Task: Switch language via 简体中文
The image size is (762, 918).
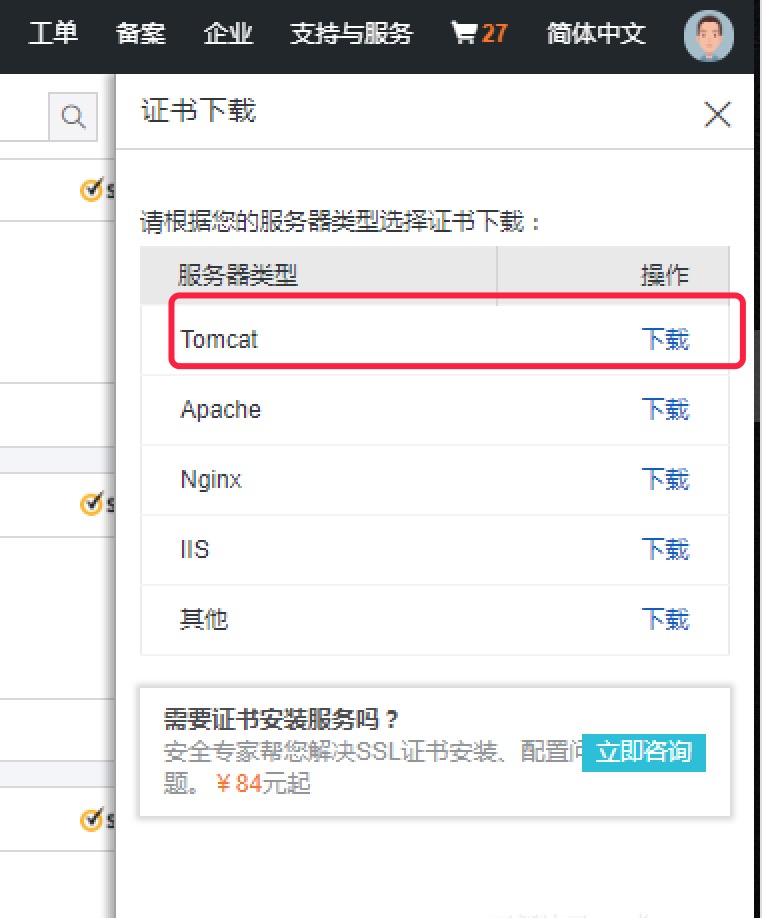Action: coord(596,33)
